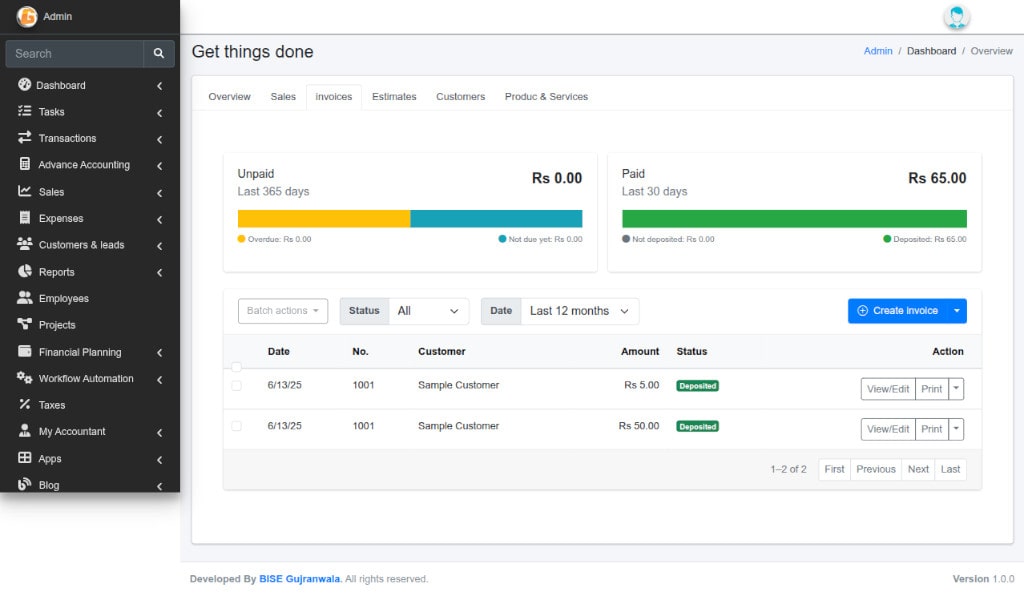This screenshot has width=1024, height=596.
Task: Click the Admin logo icon at top left
Action: pos(27,17)
